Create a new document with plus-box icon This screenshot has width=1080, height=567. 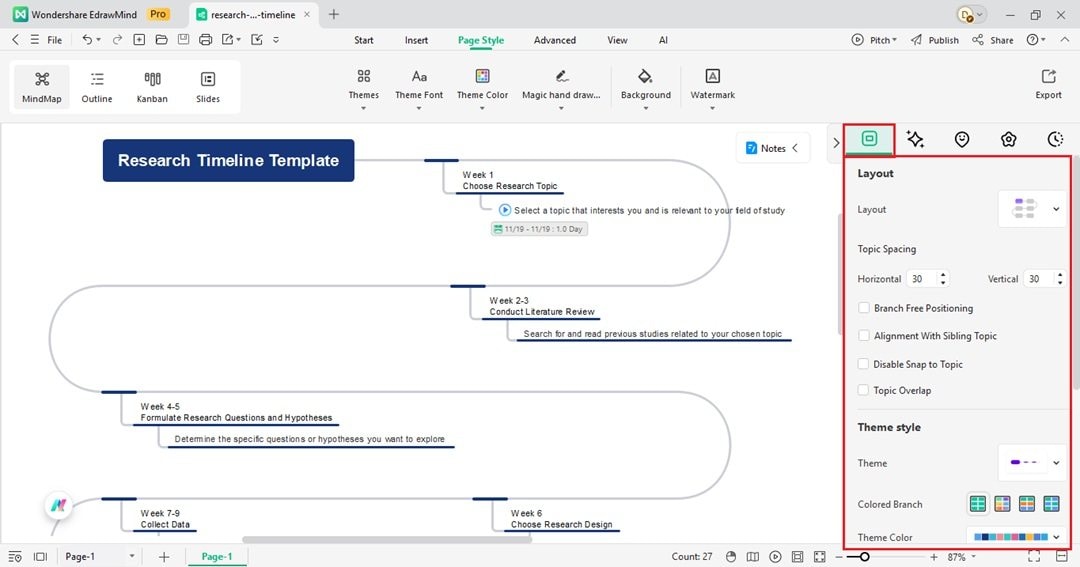click(x=139, y=40)
